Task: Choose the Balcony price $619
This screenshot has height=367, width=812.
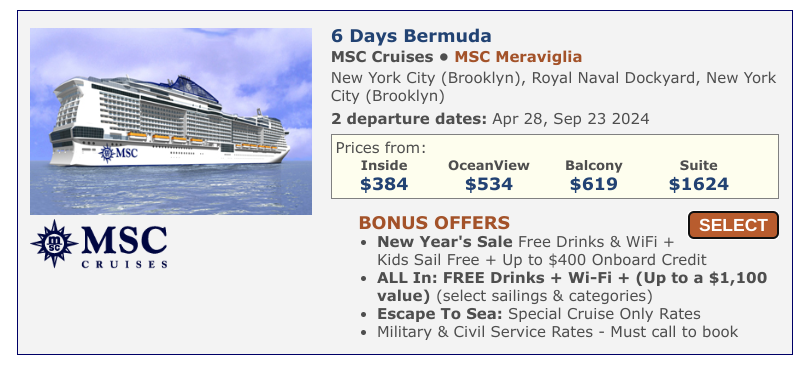Action: [x=593, y=184]
